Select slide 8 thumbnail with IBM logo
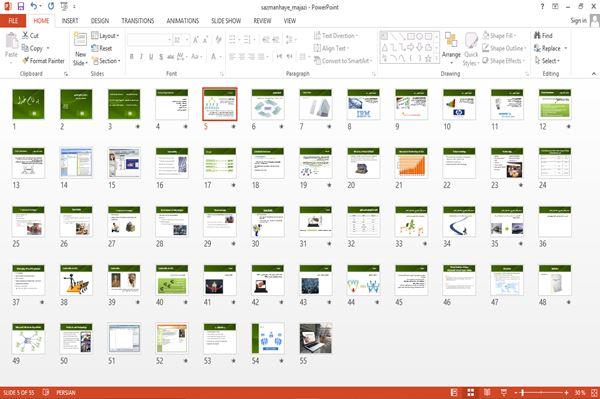The image size is (600, 399). [364, 104]
